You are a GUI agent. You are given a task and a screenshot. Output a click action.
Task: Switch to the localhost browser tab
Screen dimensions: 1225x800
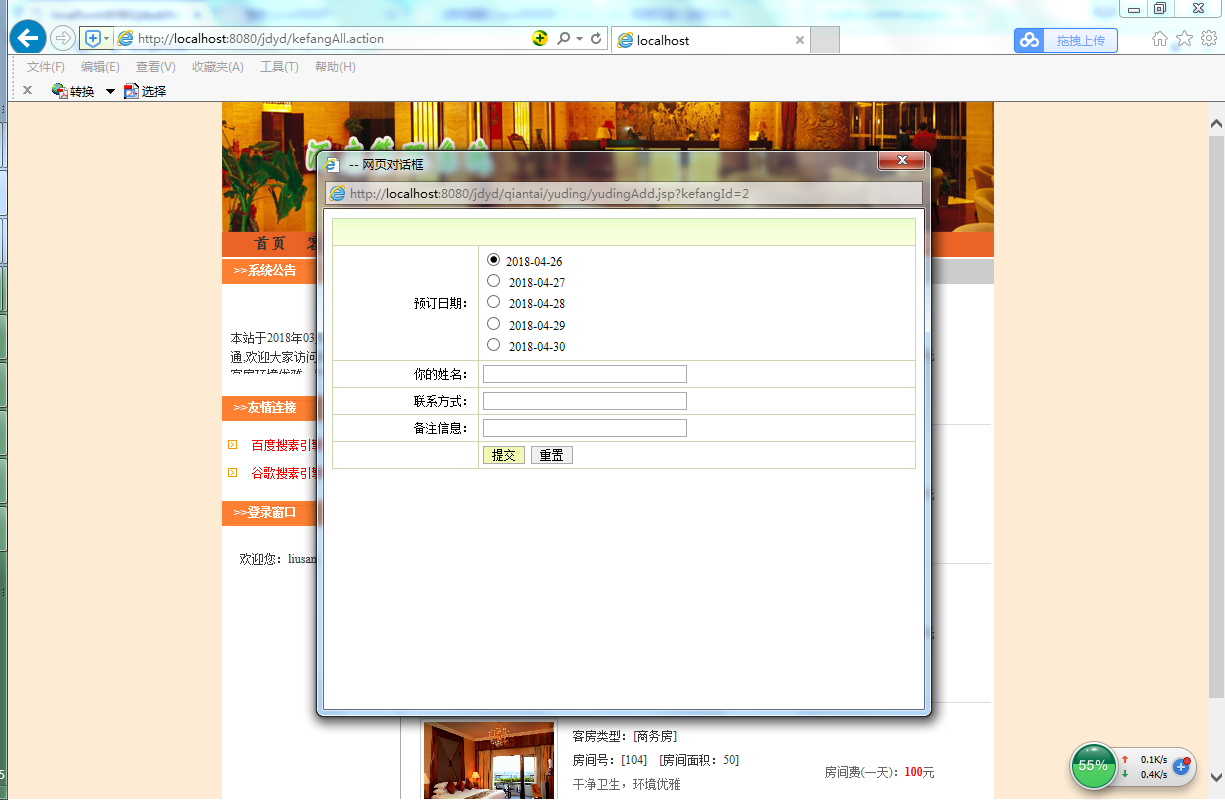click(x=700, y=40)
